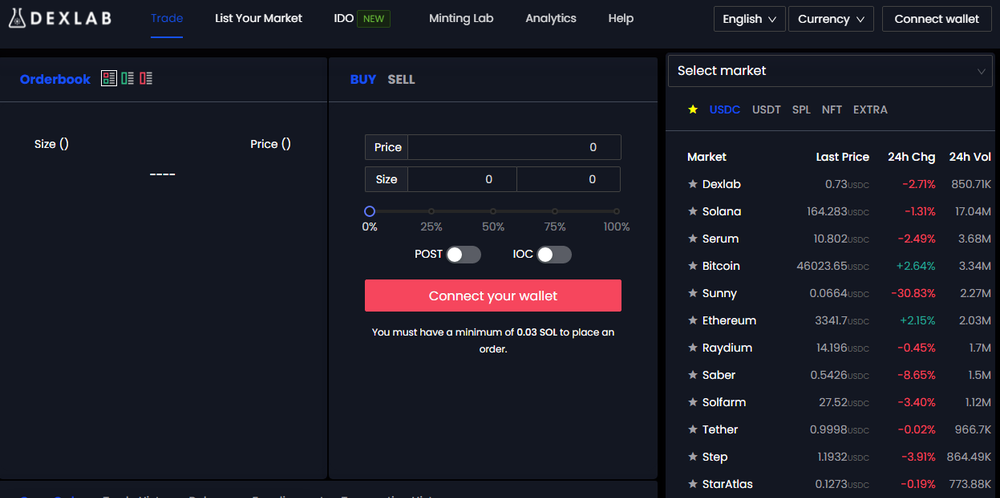The height and width of the screenshot is (498, 1000).
Task: Favorite the Solana market star
Action: (x=693, y=212)
